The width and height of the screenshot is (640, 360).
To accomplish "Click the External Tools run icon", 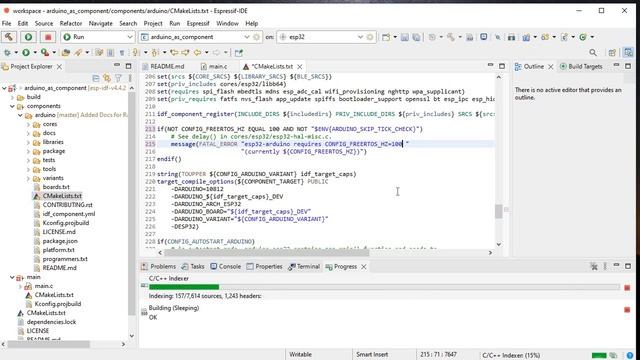I will click(45, 53).
